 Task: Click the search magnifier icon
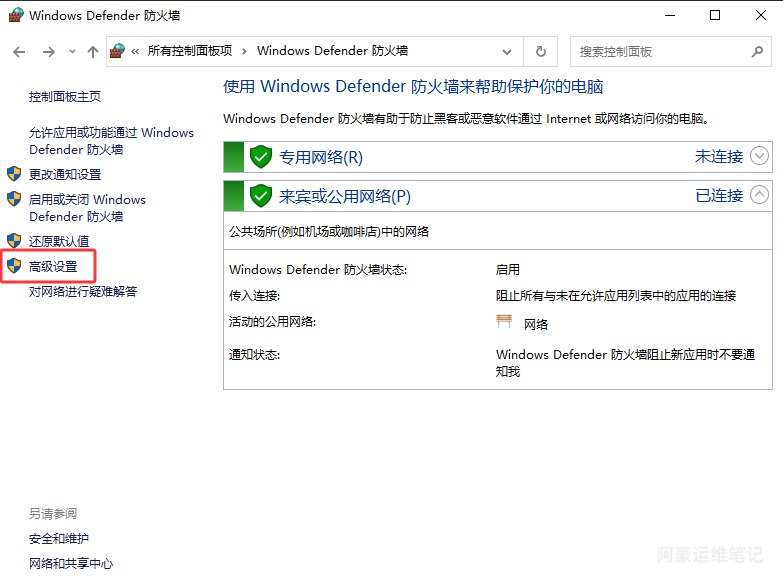click(x=758, y=51)
